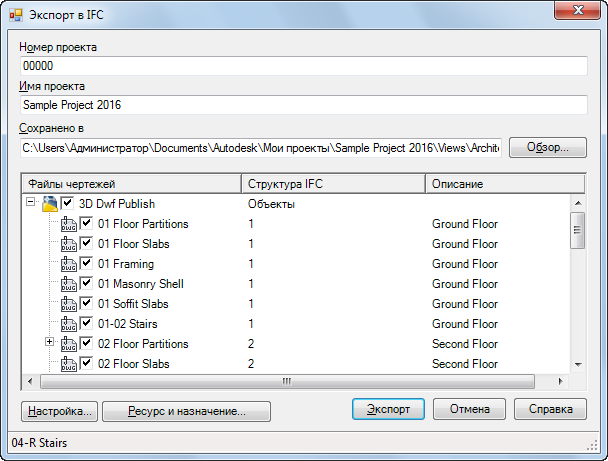Click the DWG icon for 01 Floor Slabs
Screen dimensions: 608x461
69,244
